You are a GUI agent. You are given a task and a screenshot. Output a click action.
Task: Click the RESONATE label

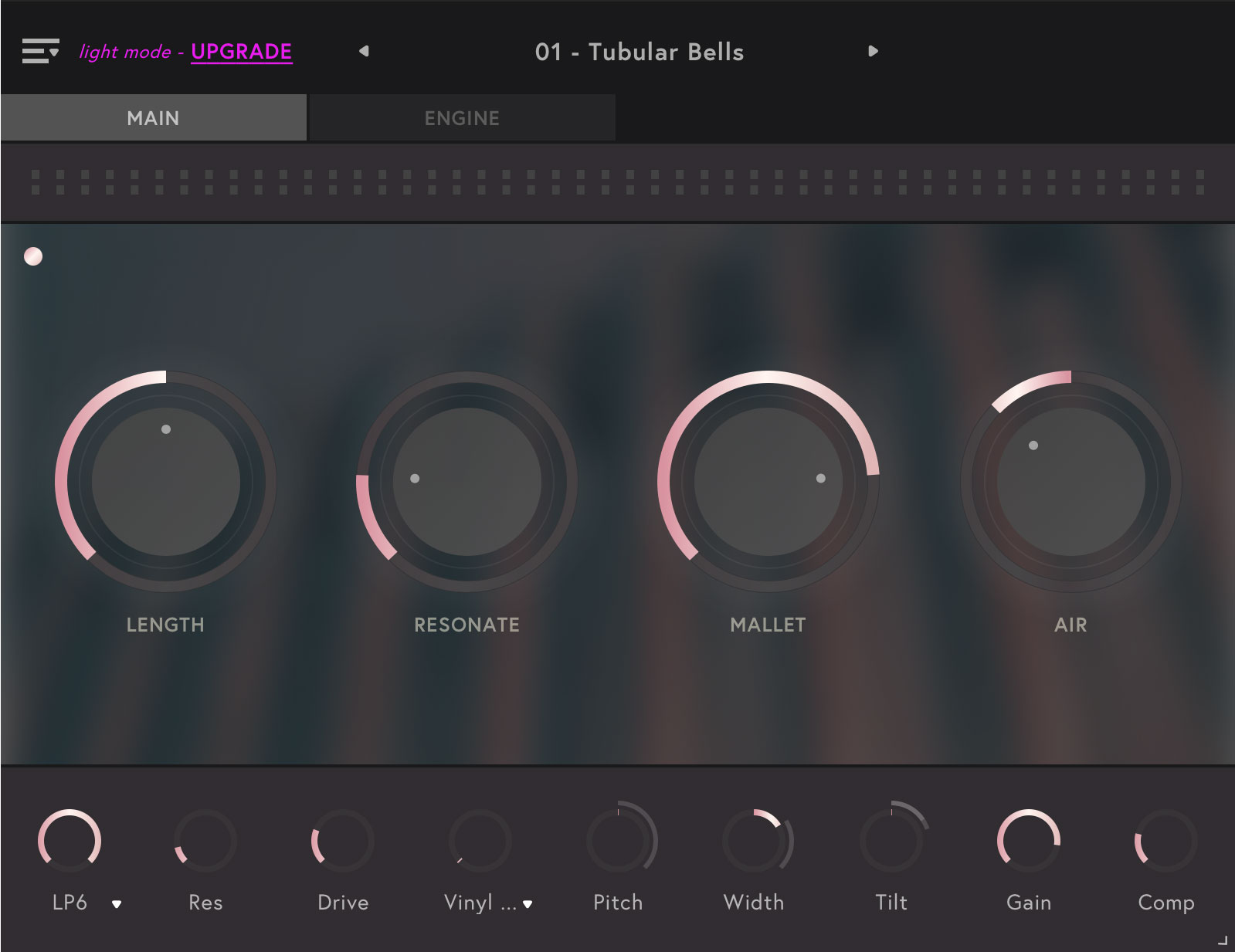click(x=467, y=625)
